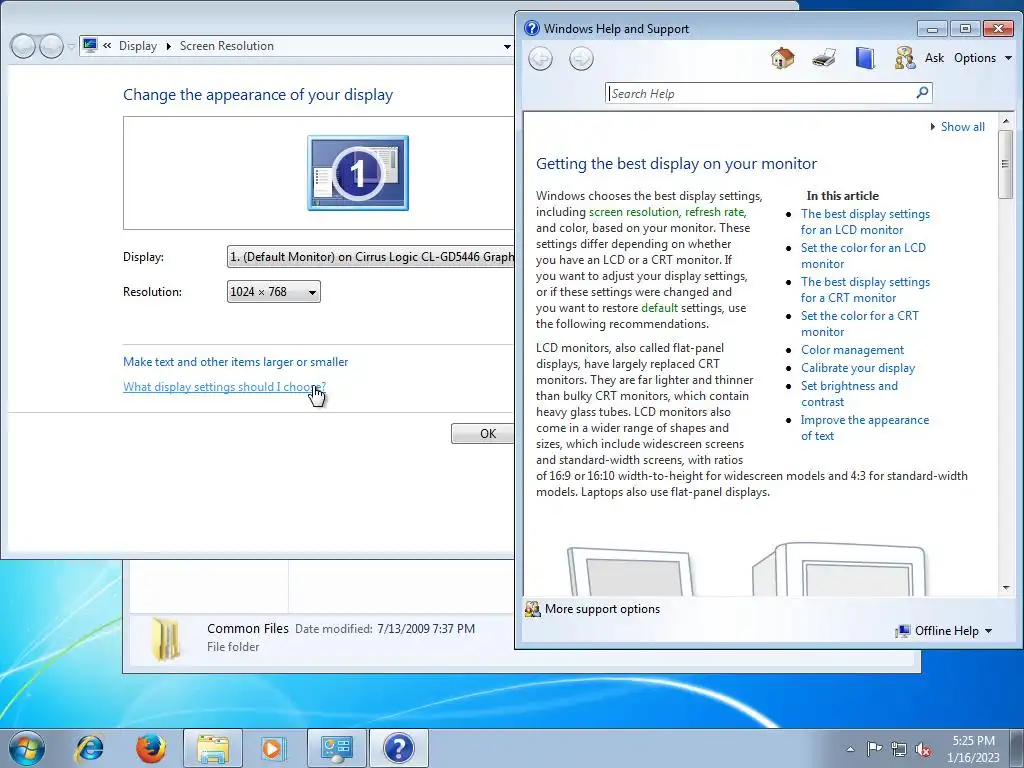Open Windows Explorer taskbar button
The height and width of the screenshot is (768, 1024).
click(212, 748)
